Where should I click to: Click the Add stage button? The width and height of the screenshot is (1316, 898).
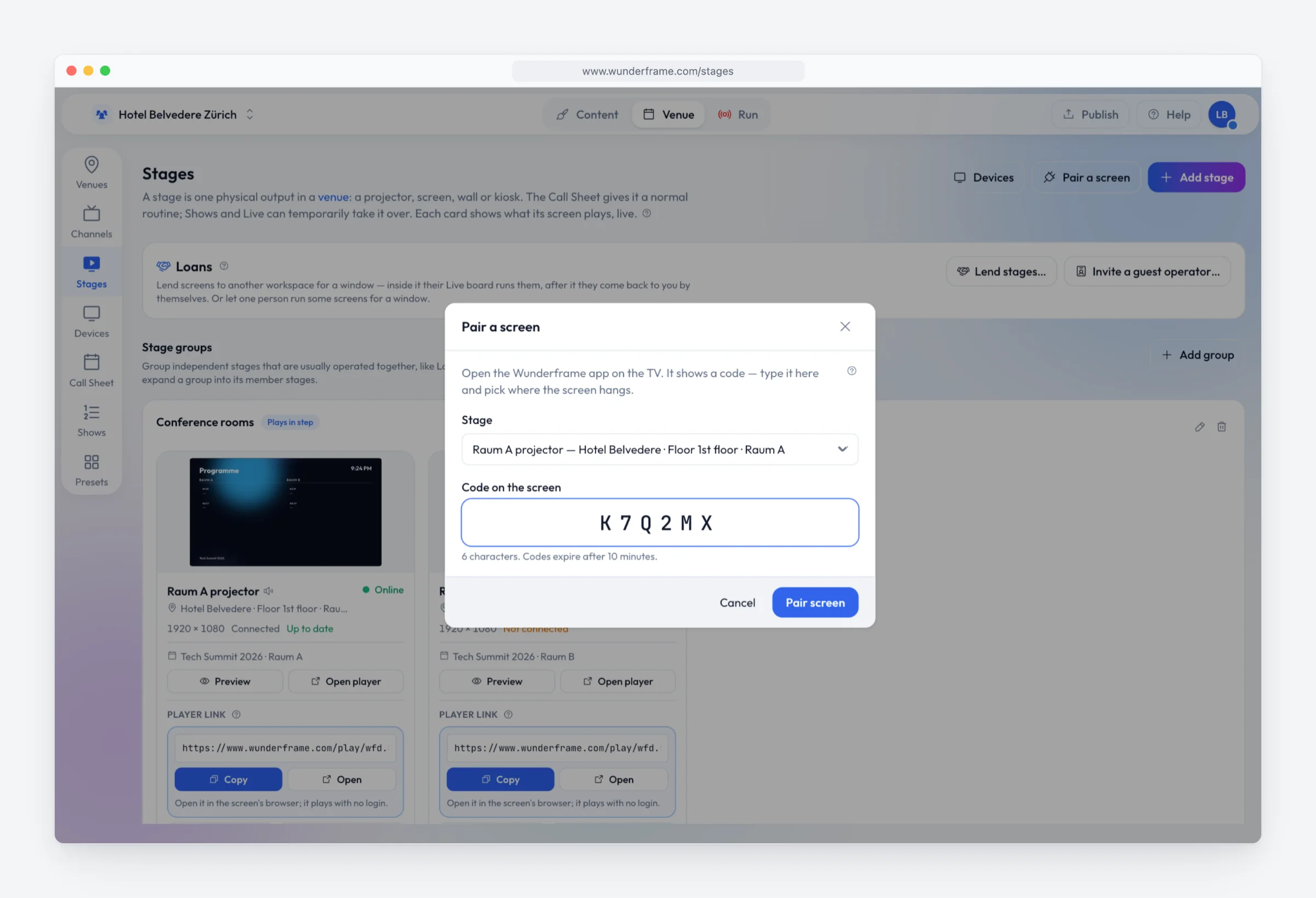1196,178
